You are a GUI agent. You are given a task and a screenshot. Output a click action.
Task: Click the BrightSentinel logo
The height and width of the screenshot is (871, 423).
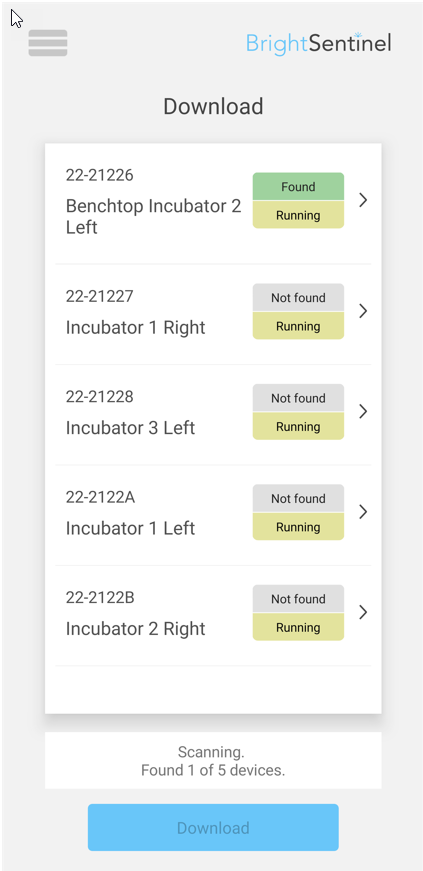[x=319, y=43]
